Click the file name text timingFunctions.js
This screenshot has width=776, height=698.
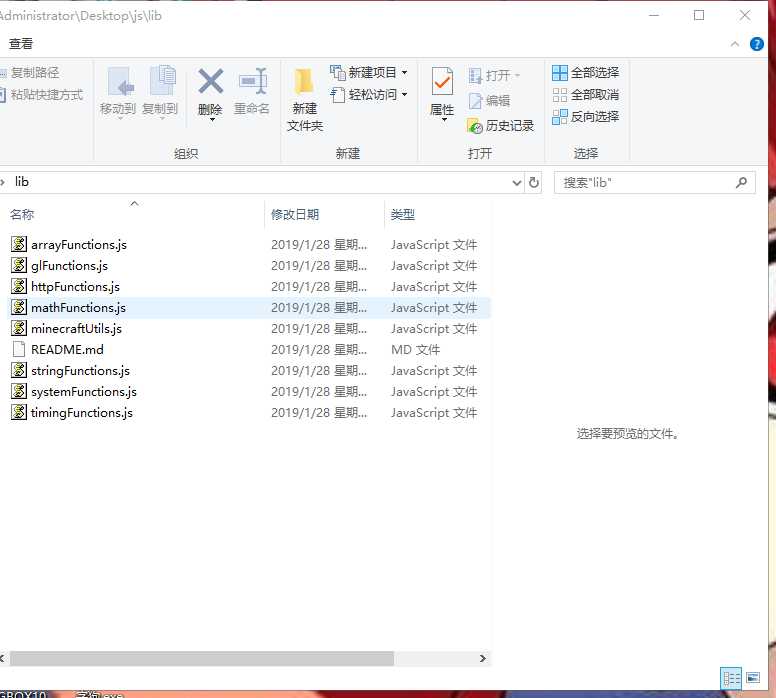(82, 413)
